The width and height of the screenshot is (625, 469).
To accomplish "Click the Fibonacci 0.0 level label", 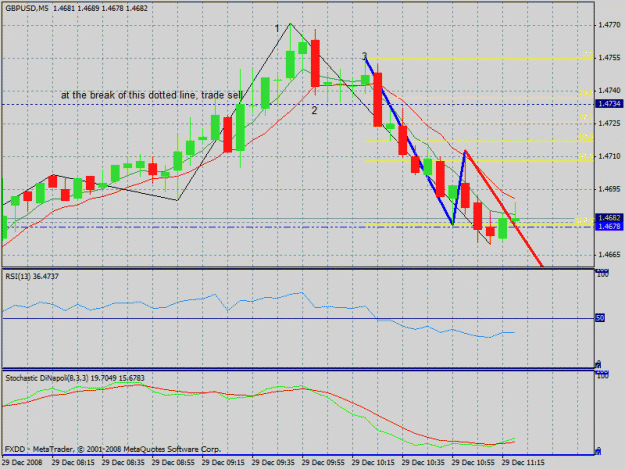I will coord(587,54).
